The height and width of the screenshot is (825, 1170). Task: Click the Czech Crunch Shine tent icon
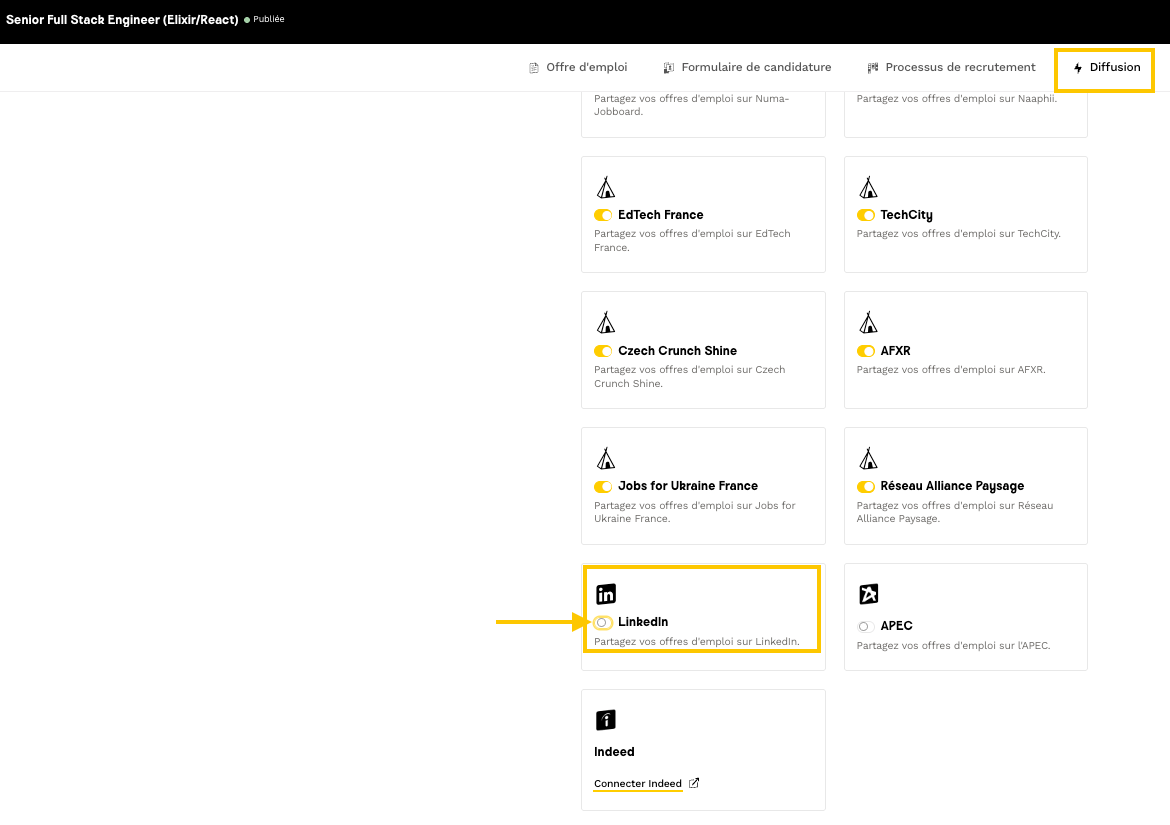pos(606,322)
